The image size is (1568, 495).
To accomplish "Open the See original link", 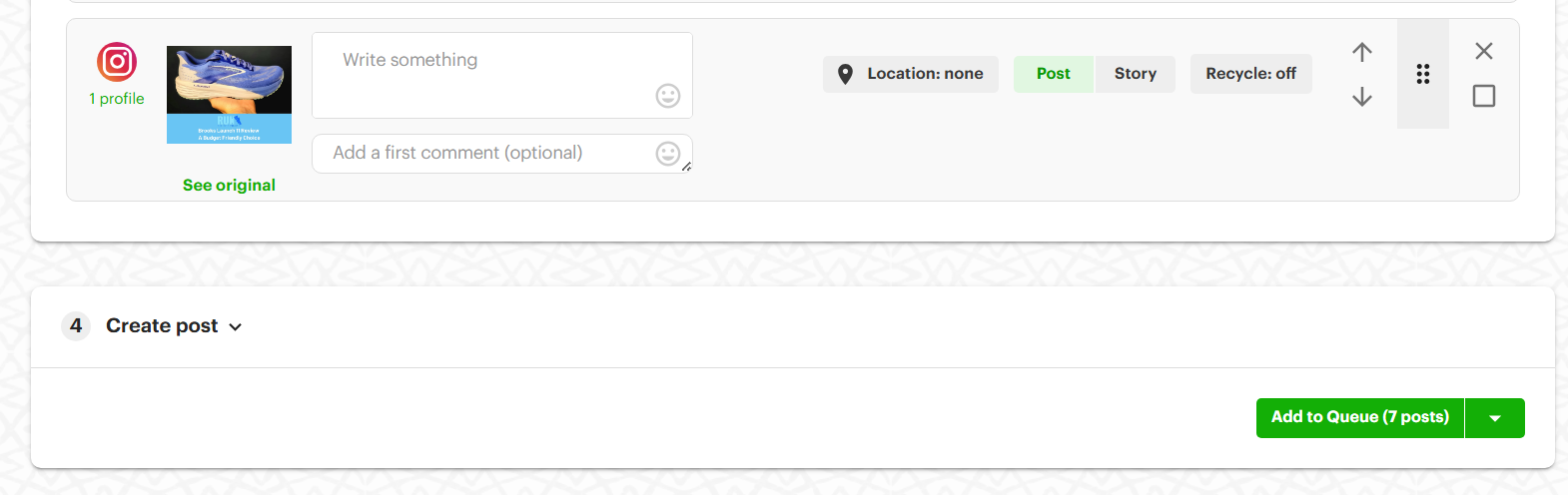I will coord(229,186).
